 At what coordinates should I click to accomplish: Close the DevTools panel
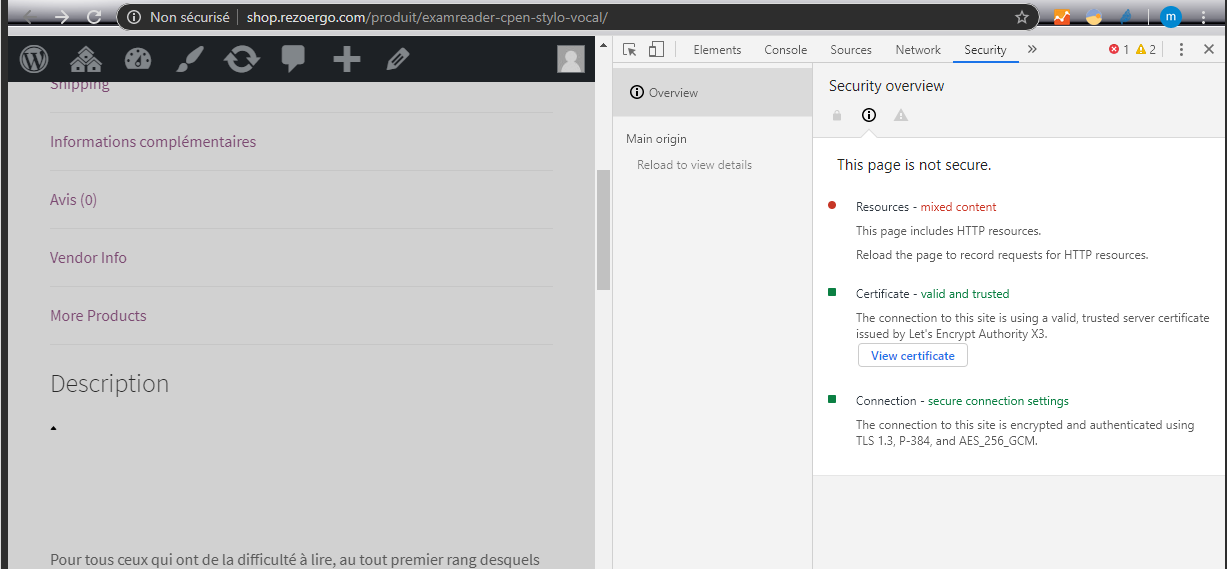(x=1208, y=49)
